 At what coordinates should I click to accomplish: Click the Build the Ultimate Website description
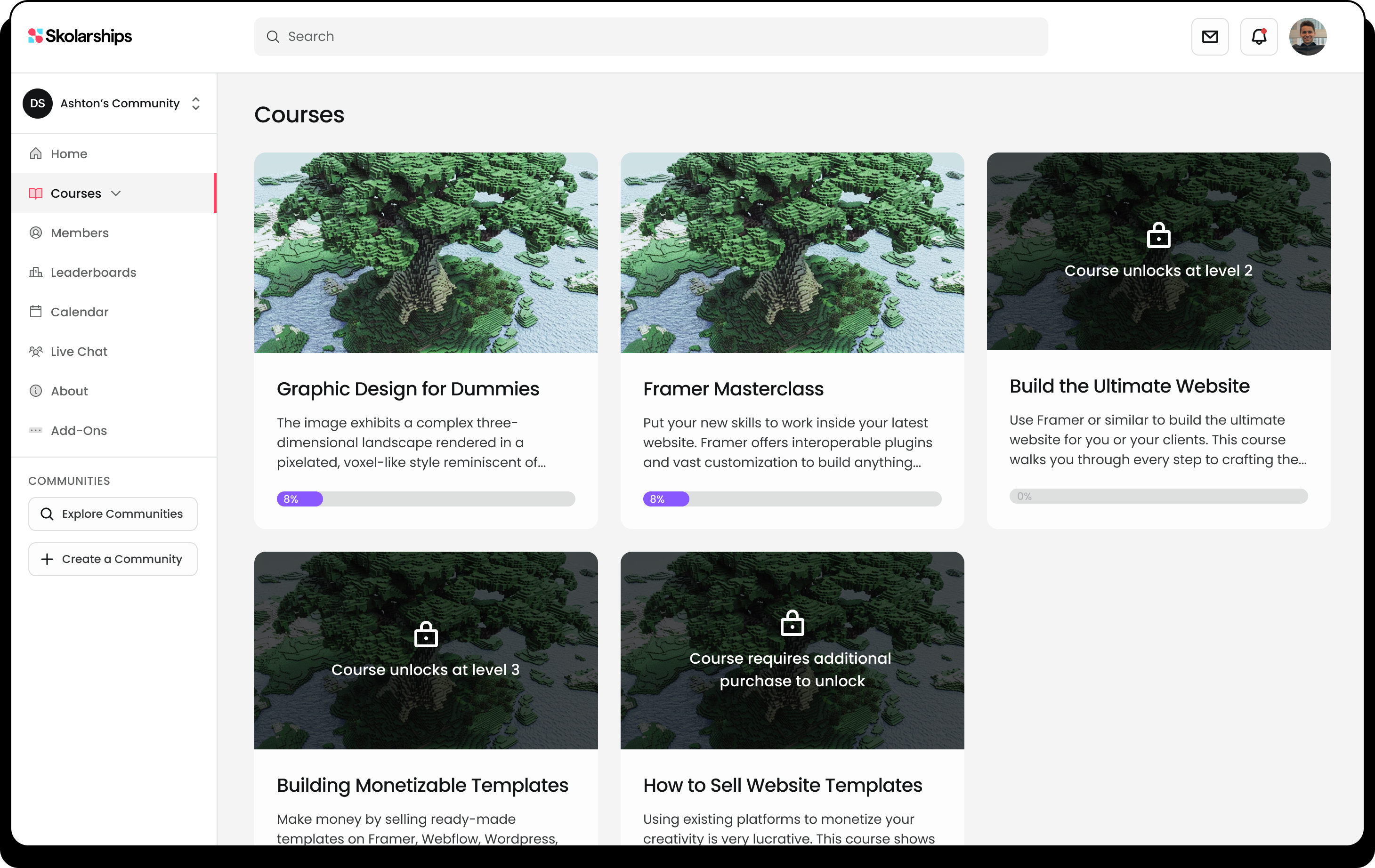click(x=1158, y=440)
